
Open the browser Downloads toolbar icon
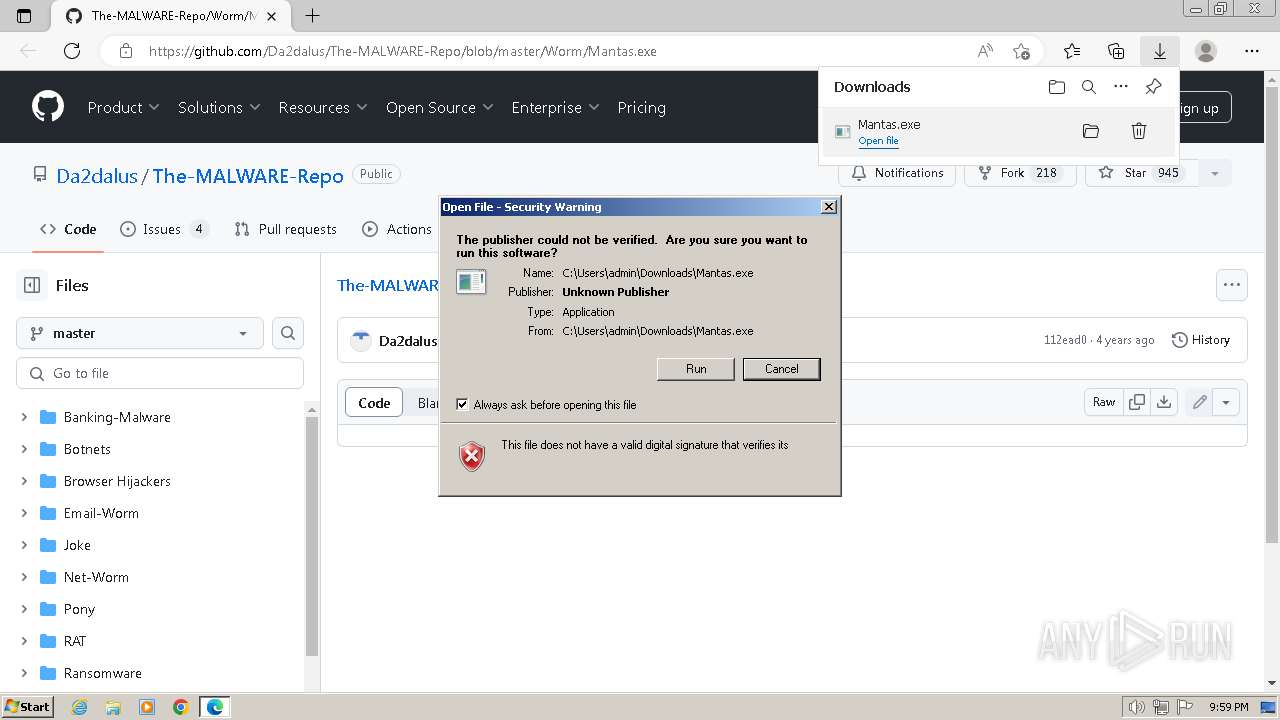(1160, 51)
